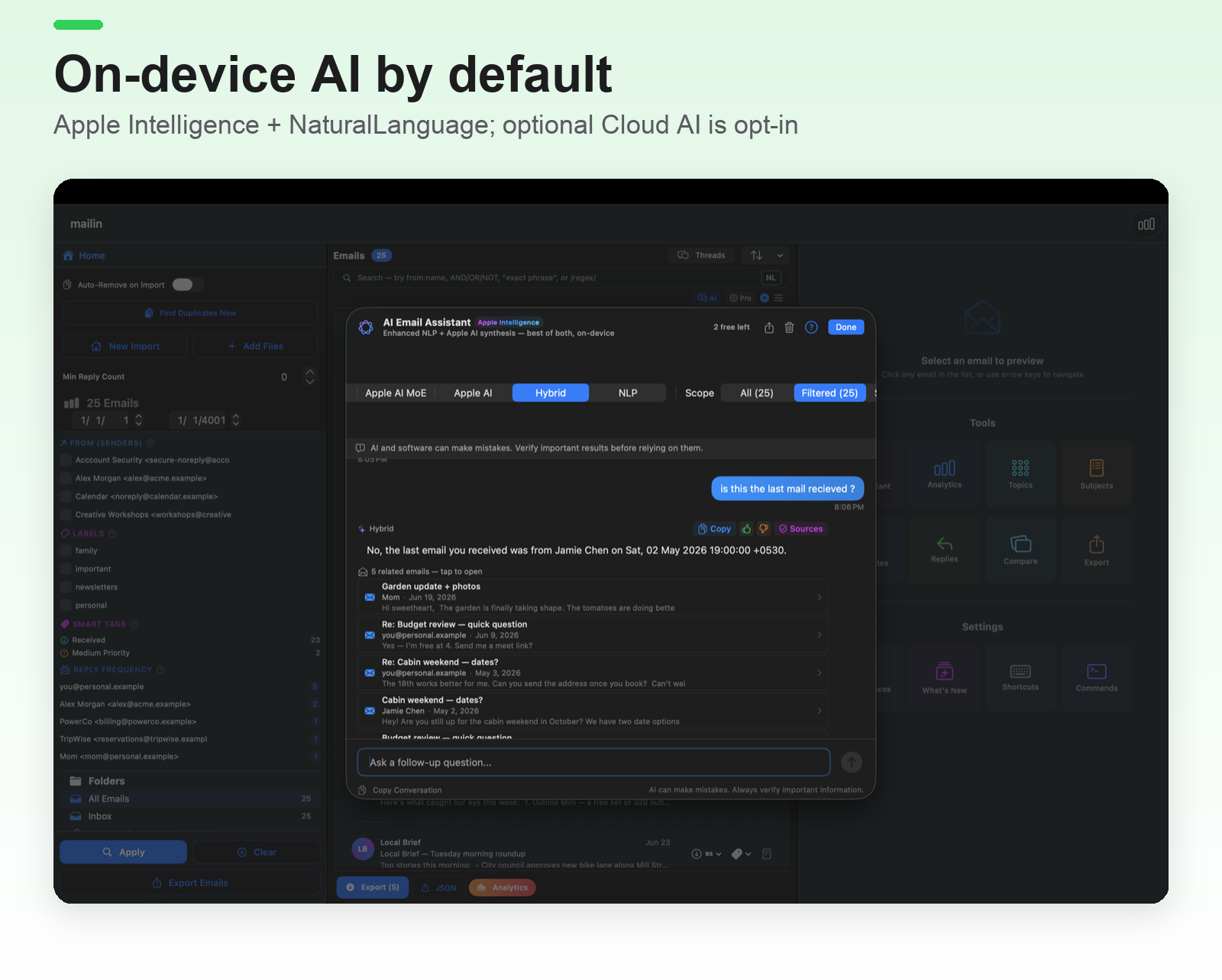Open the tag dropdown on Local Brief email
Viewport: 1222px width, 980px height.
(742, 854)
